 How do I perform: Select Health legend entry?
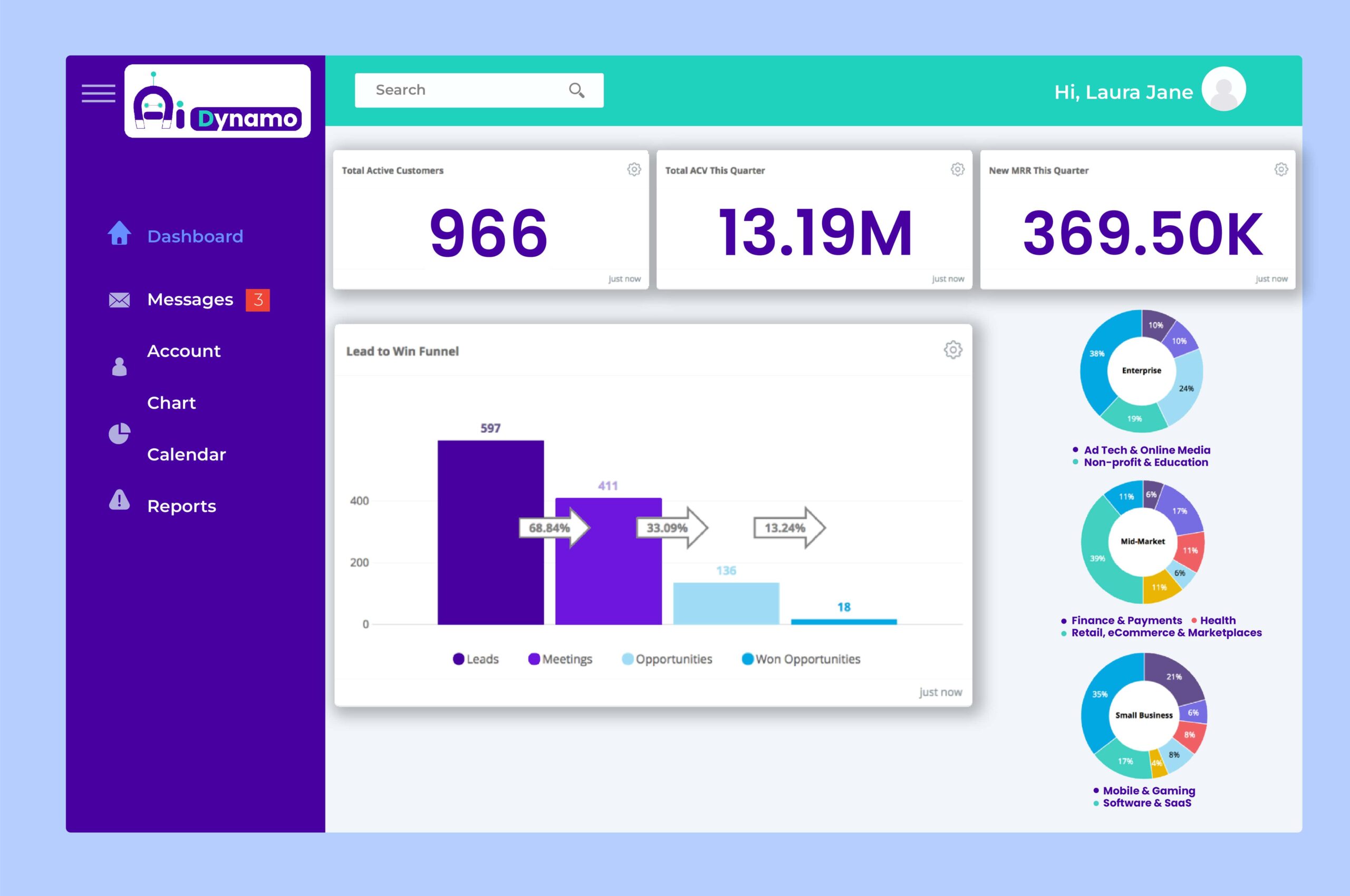tap(1213, 621)
